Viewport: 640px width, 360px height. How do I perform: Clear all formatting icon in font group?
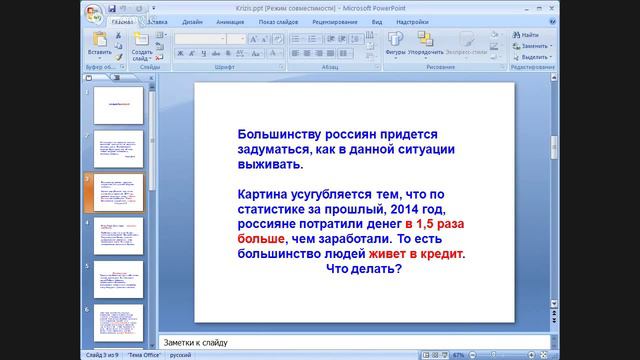pyautogui.click(x=278, y=39)
